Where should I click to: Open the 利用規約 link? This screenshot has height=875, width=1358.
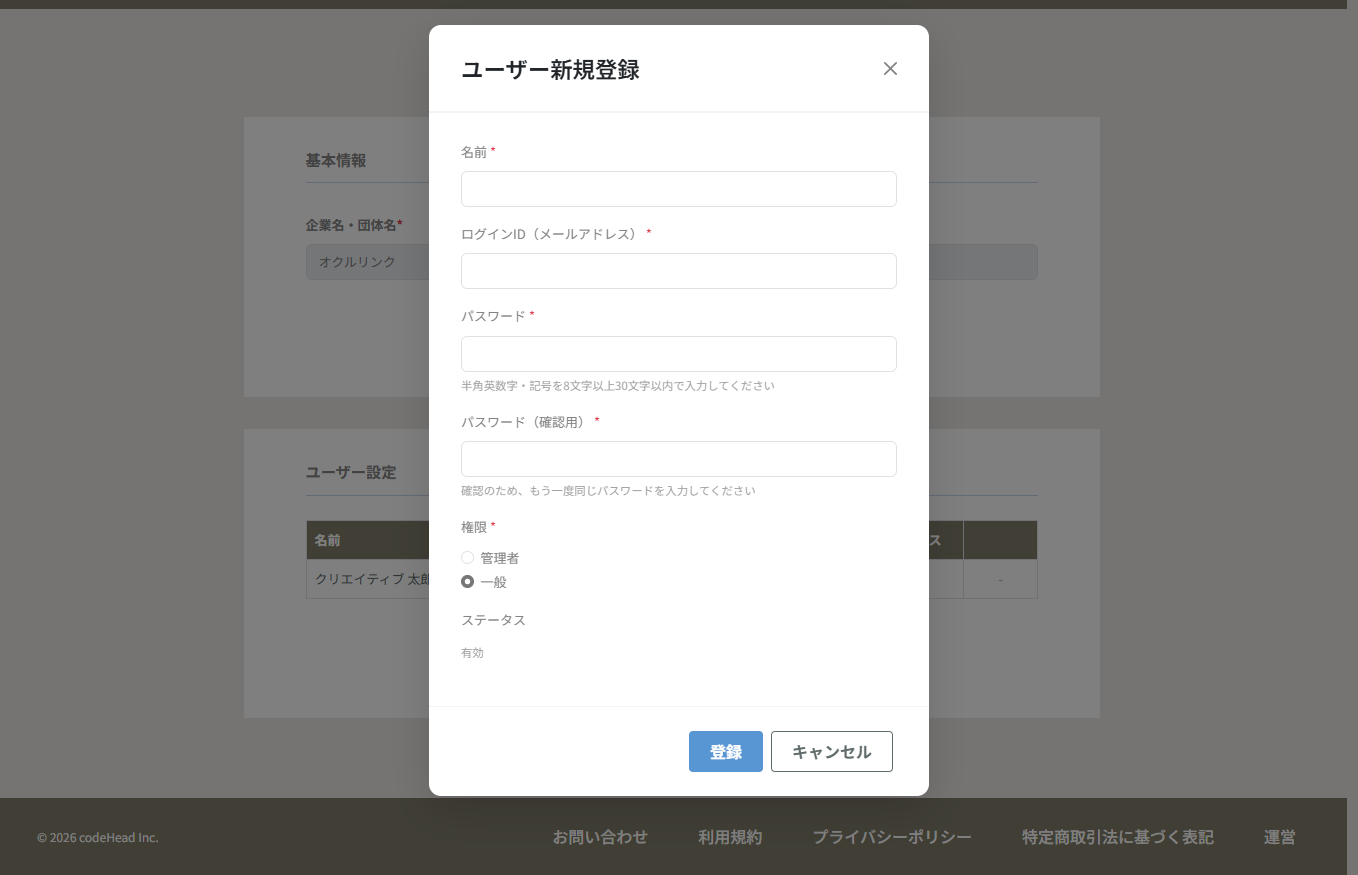tap(729, 837)
